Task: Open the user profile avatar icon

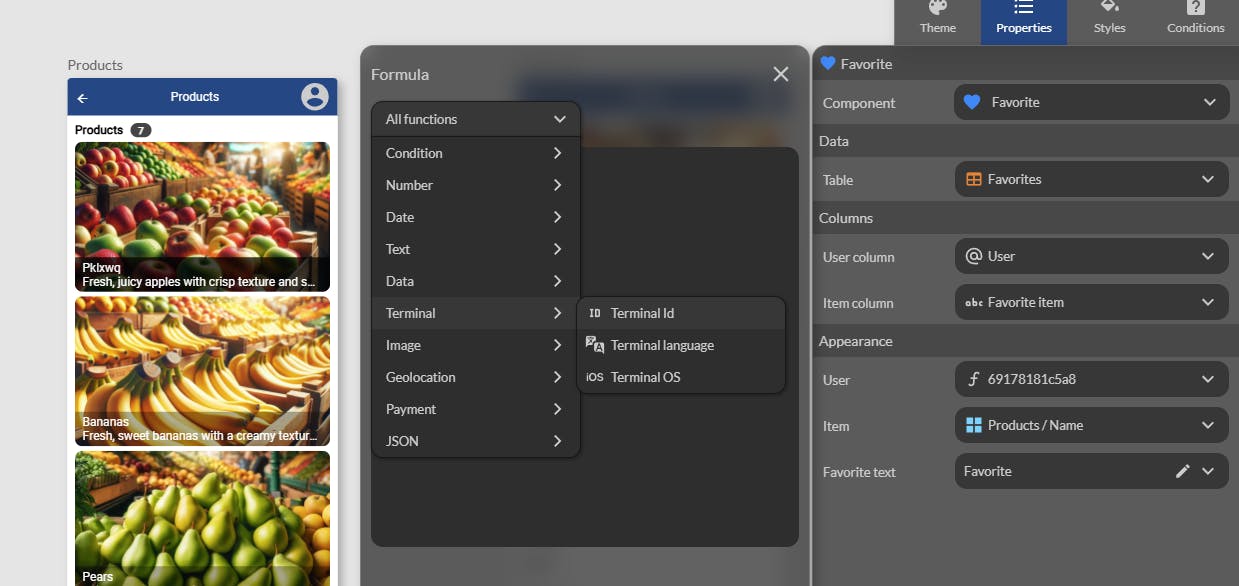Action: pos(315,96)
